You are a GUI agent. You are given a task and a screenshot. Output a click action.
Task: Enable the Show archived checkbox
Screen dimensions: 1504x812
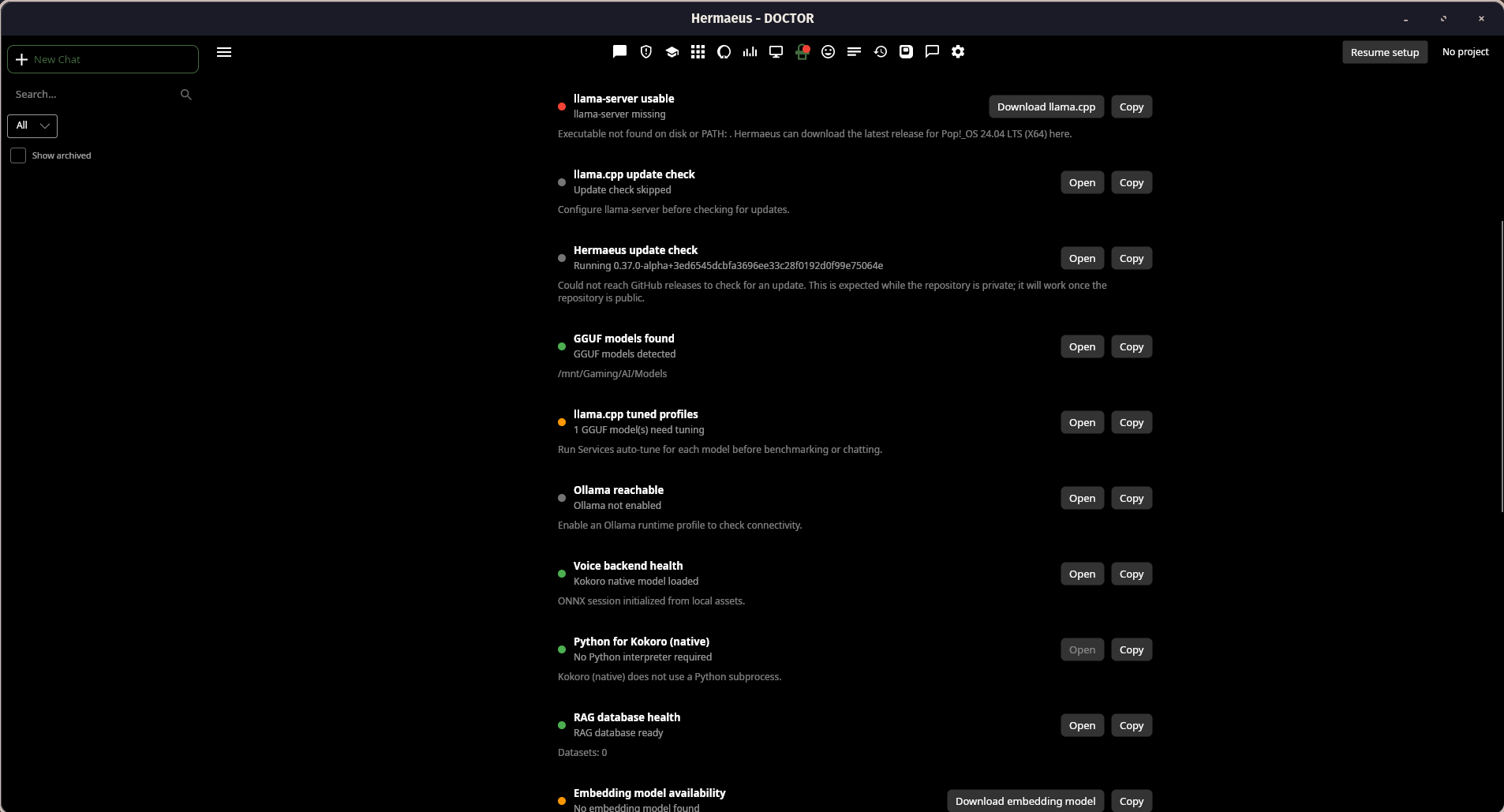[18, 155]
